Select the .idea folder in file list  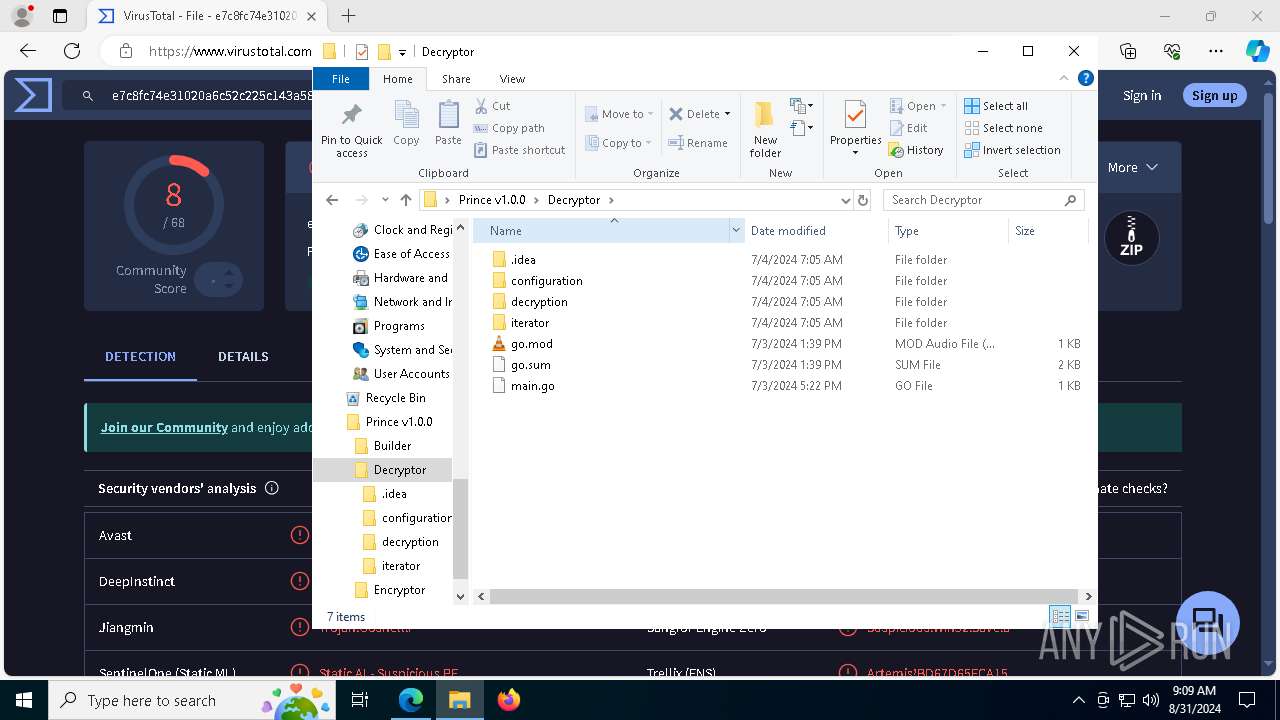523,260
